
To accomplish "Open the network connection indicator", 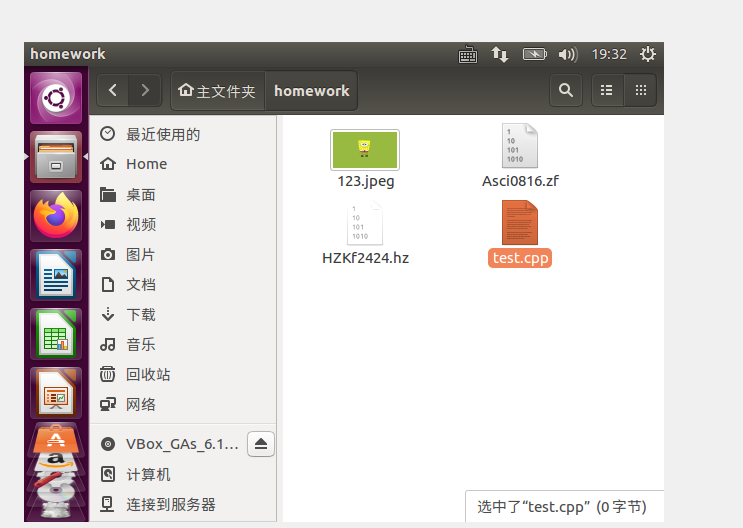I will pyautogui.click(x=499, y=55).
